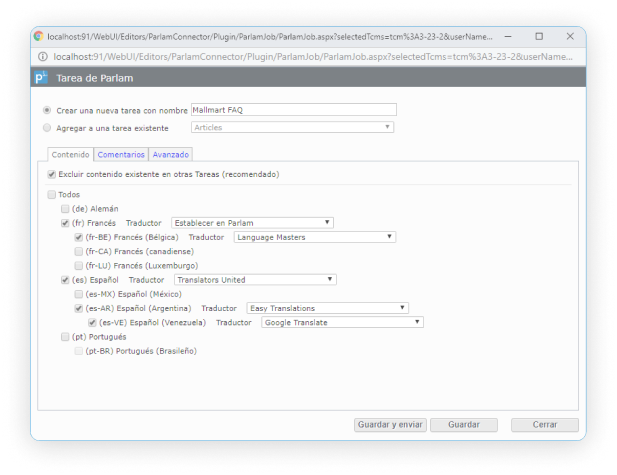Viewport: 617px width, 475px height.
Task: Switch to the Comentarios tab
Action: click(x=121, y=155)
